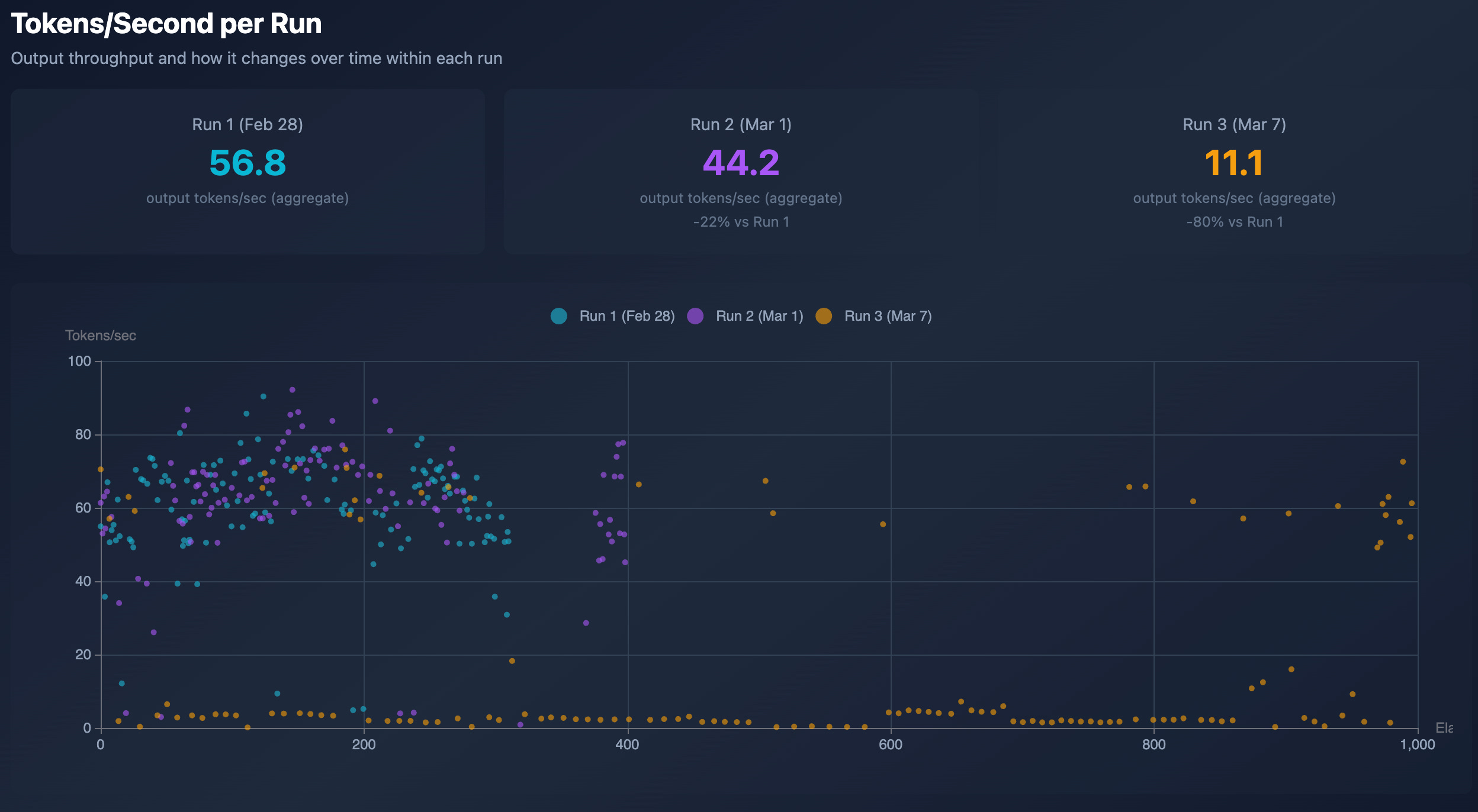This screenshot has height=812, width=1478.
Task: Hide Run 1 (Feb 28) legend label
Action: [626, 316]
